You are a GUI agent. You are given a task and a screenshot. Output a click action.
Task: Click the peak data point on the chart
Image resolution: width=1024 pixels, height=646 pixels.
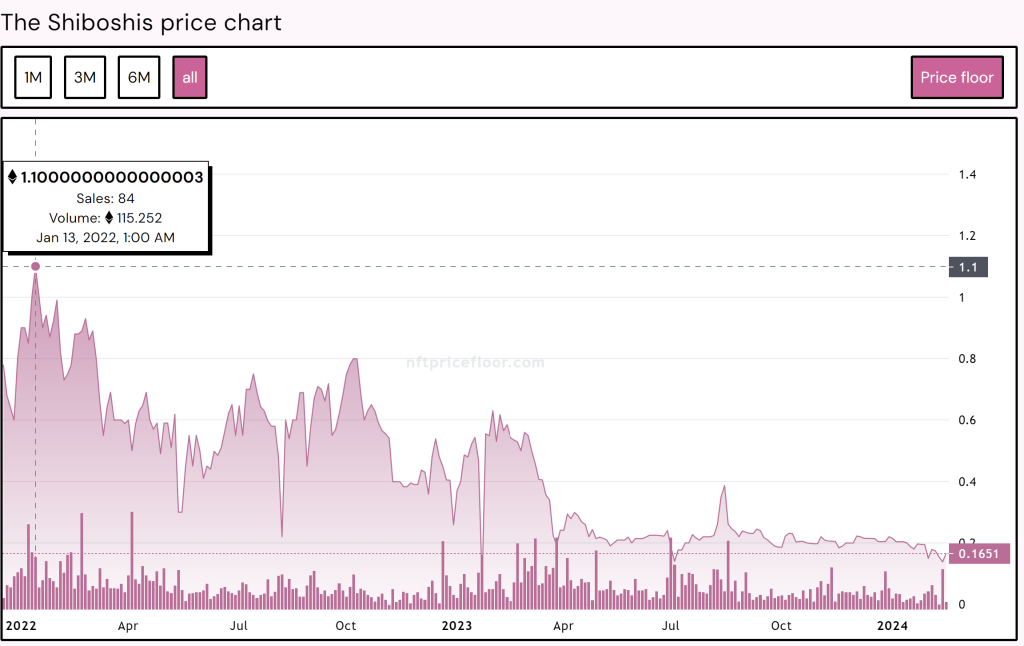(36, 267)
